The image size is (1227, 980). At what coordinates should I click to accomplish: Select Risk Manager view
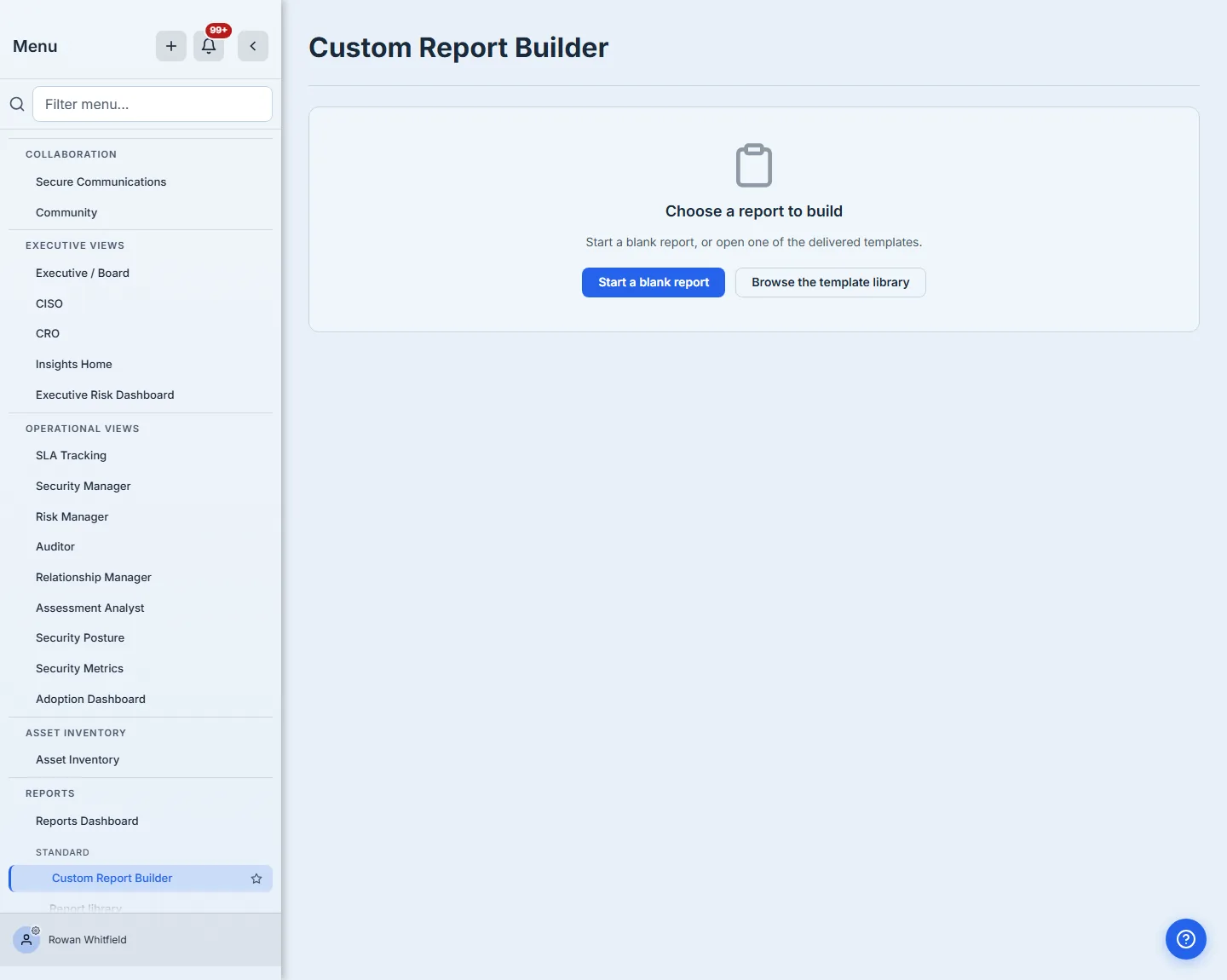[141, 516]
